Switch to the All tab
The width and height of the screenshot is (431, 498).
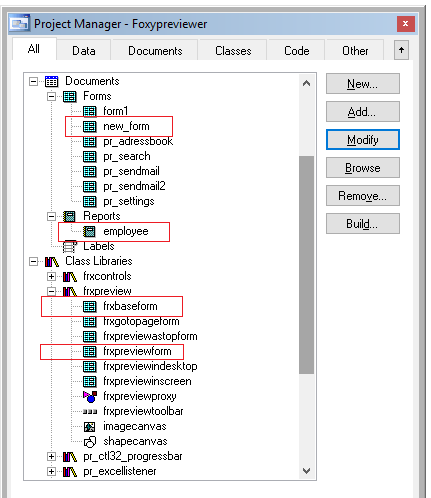tap(34, 49)
